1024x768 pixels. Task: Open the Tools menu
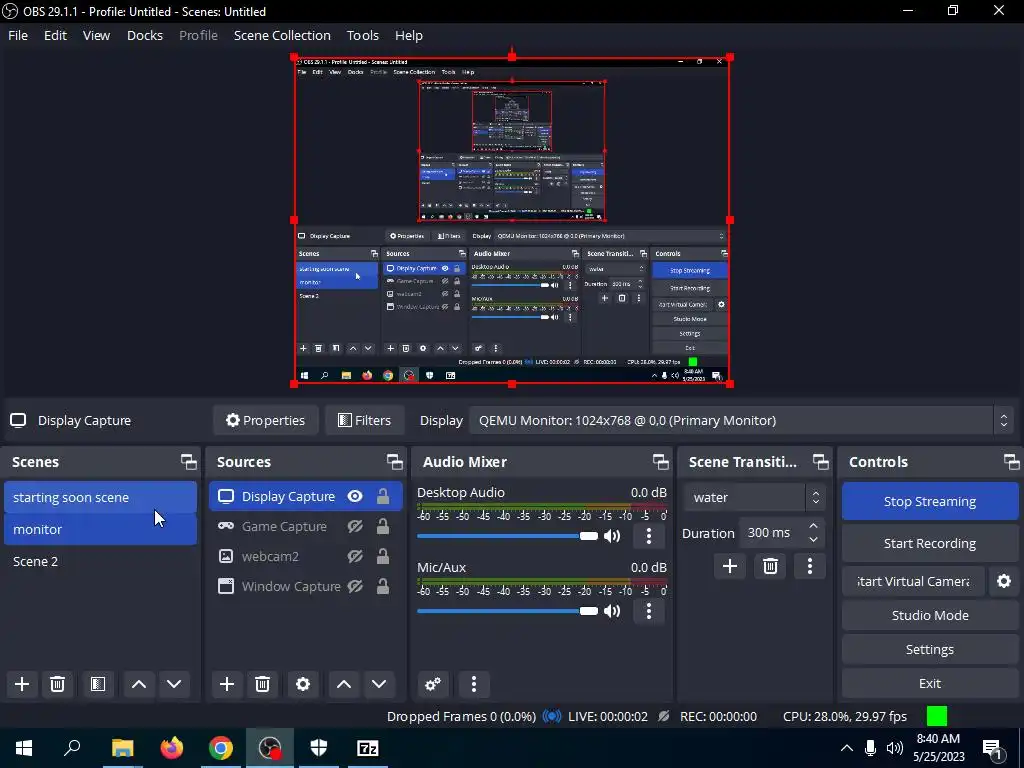pos(362,35)
